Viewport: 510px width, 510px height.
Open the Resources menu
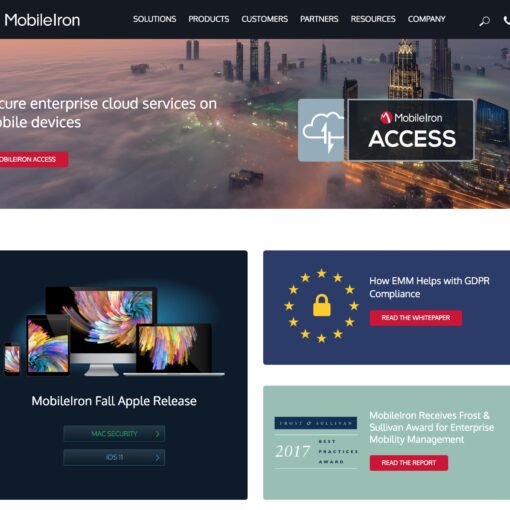click(x=373, y=19)
